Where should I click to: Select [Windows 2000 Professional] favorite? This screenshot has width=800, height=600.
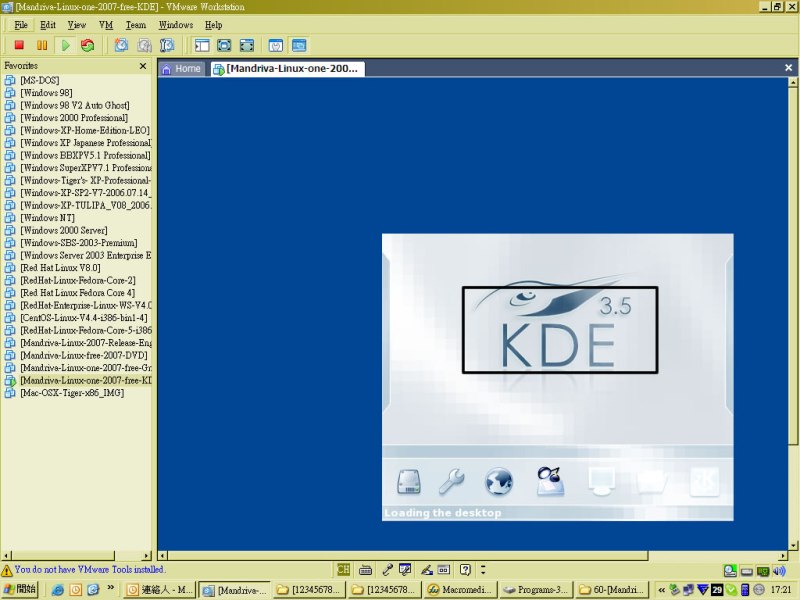(74, 118)
